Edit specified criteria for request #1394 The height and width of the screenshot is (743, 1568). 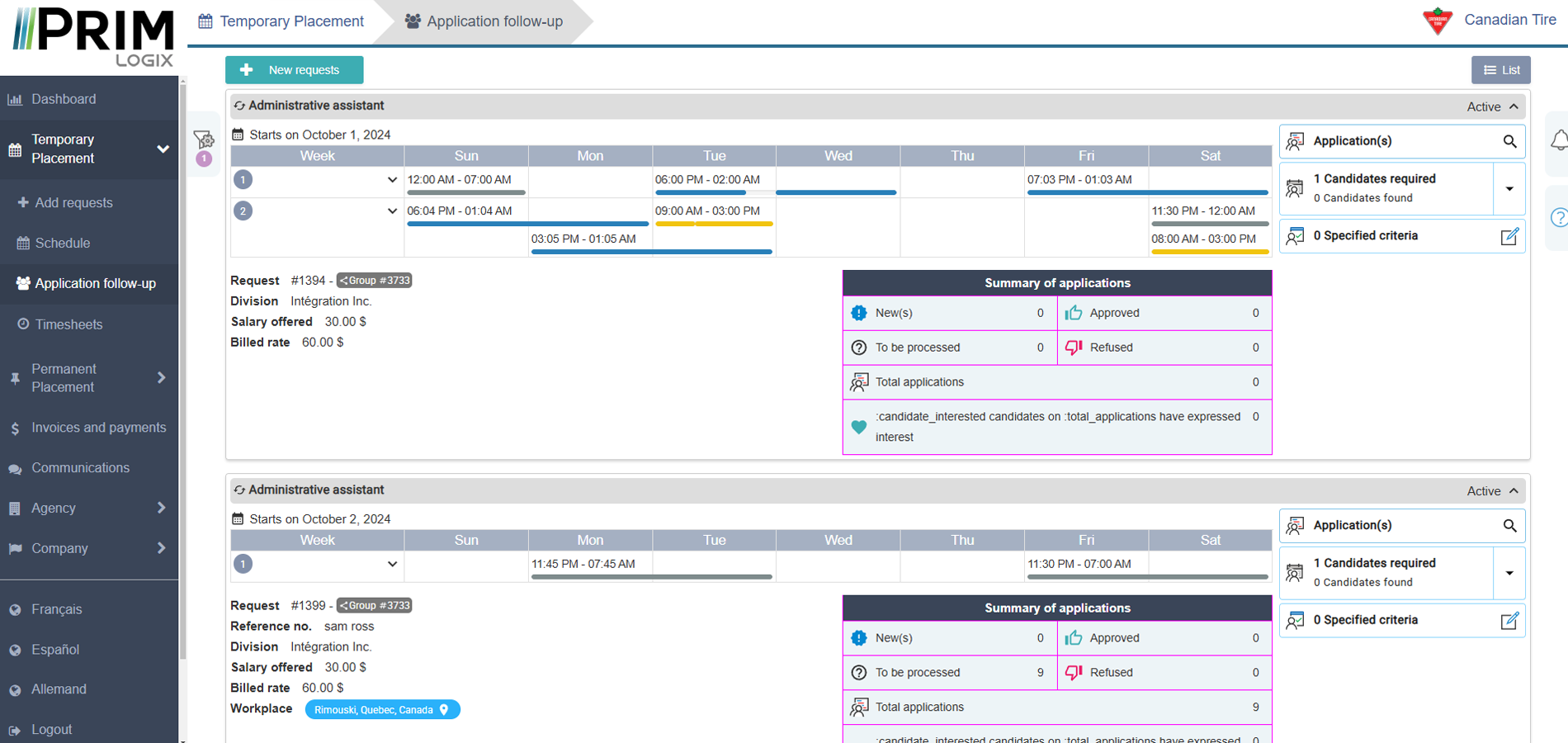point(1509,237)
